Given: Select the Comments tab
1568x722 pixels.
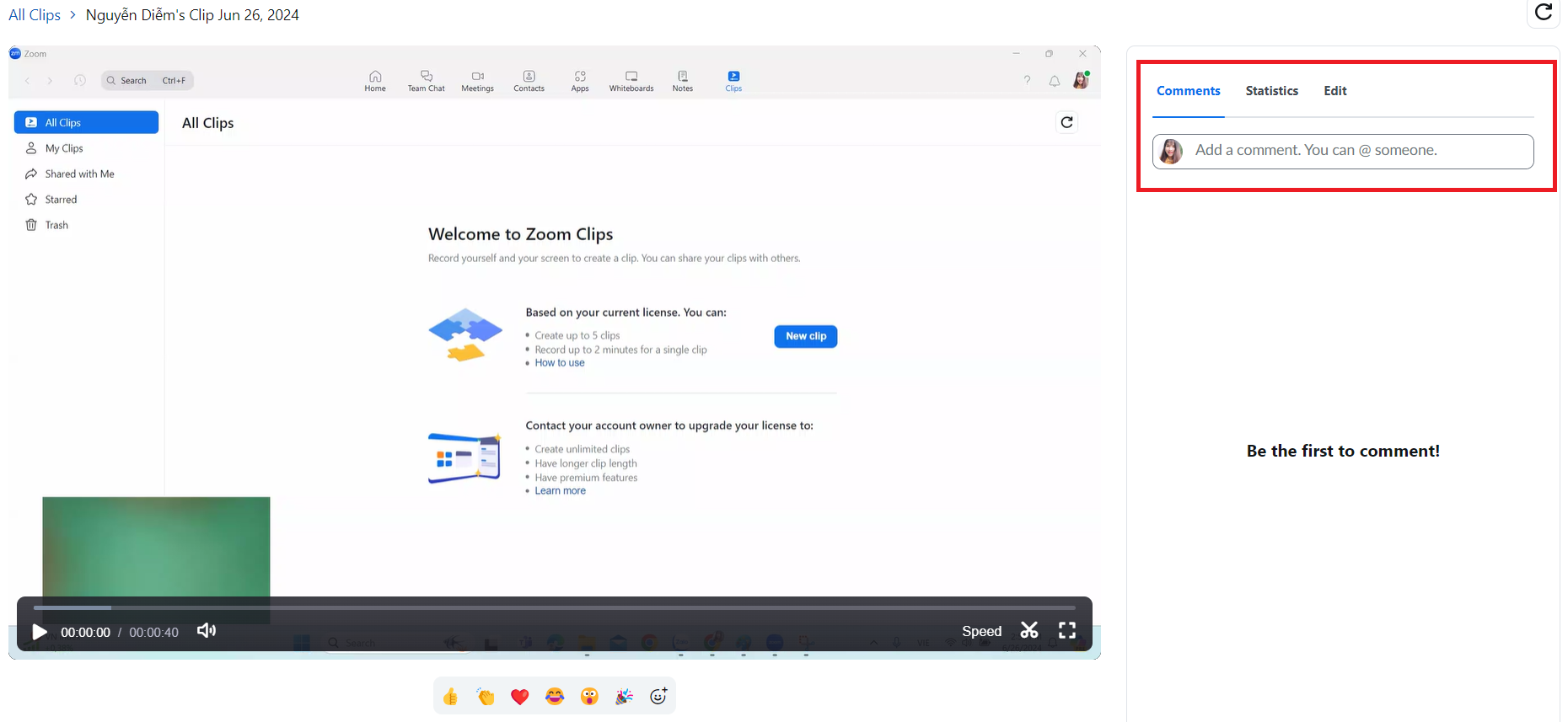Looking at the screenshot, I should tap(1188, 91).
